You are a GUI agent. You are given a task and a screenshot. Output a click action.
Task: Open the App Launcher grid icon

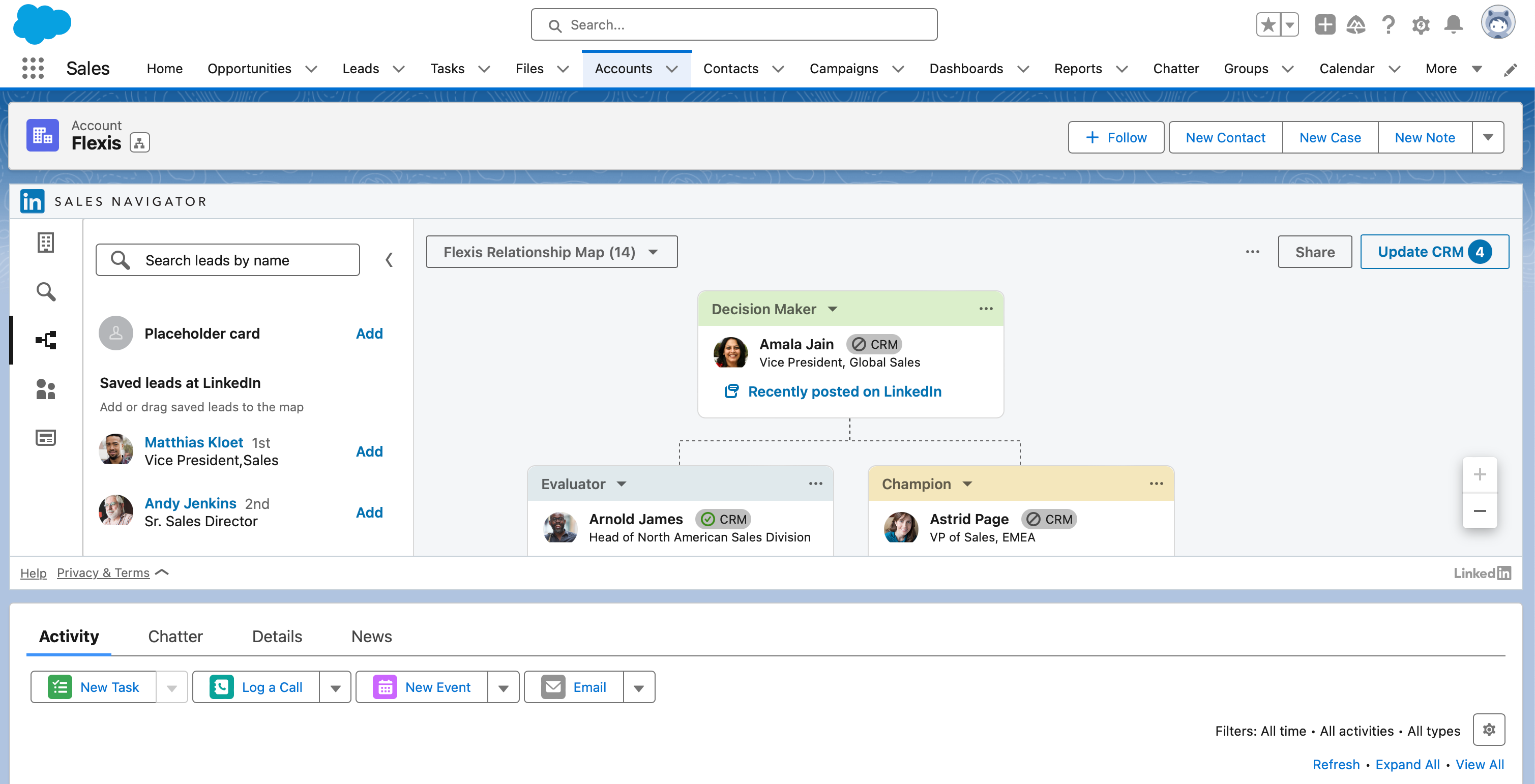pos(33,69)
